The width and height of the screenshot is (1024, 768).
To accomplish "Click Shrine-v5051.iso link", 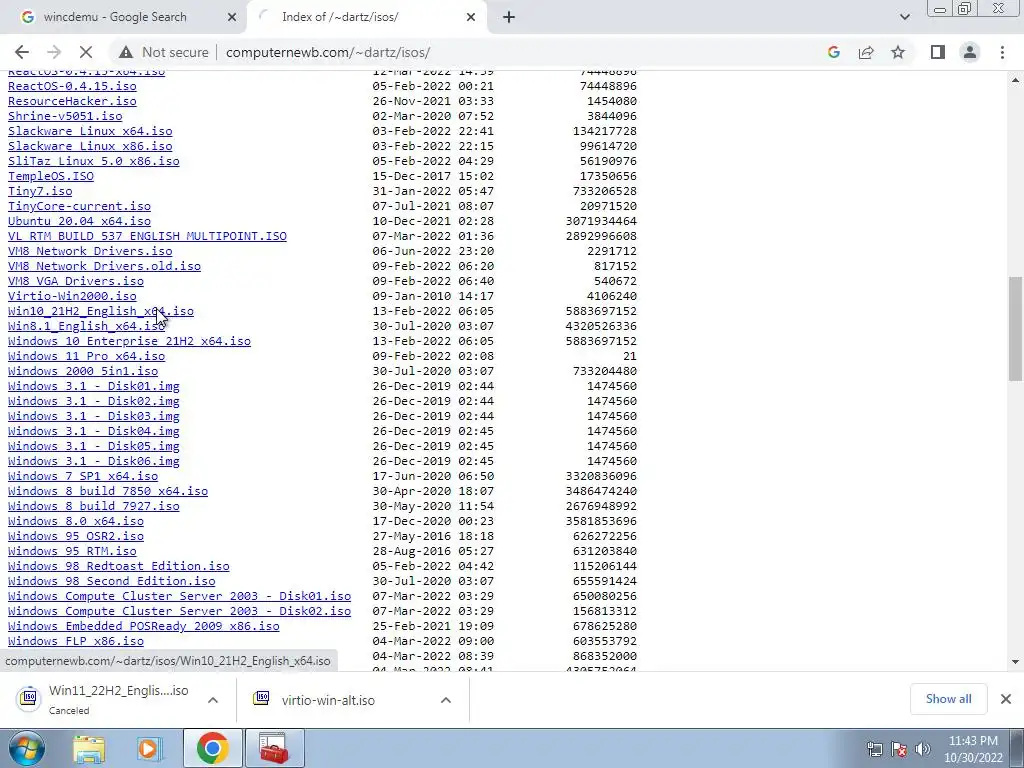I will [65, 116].
